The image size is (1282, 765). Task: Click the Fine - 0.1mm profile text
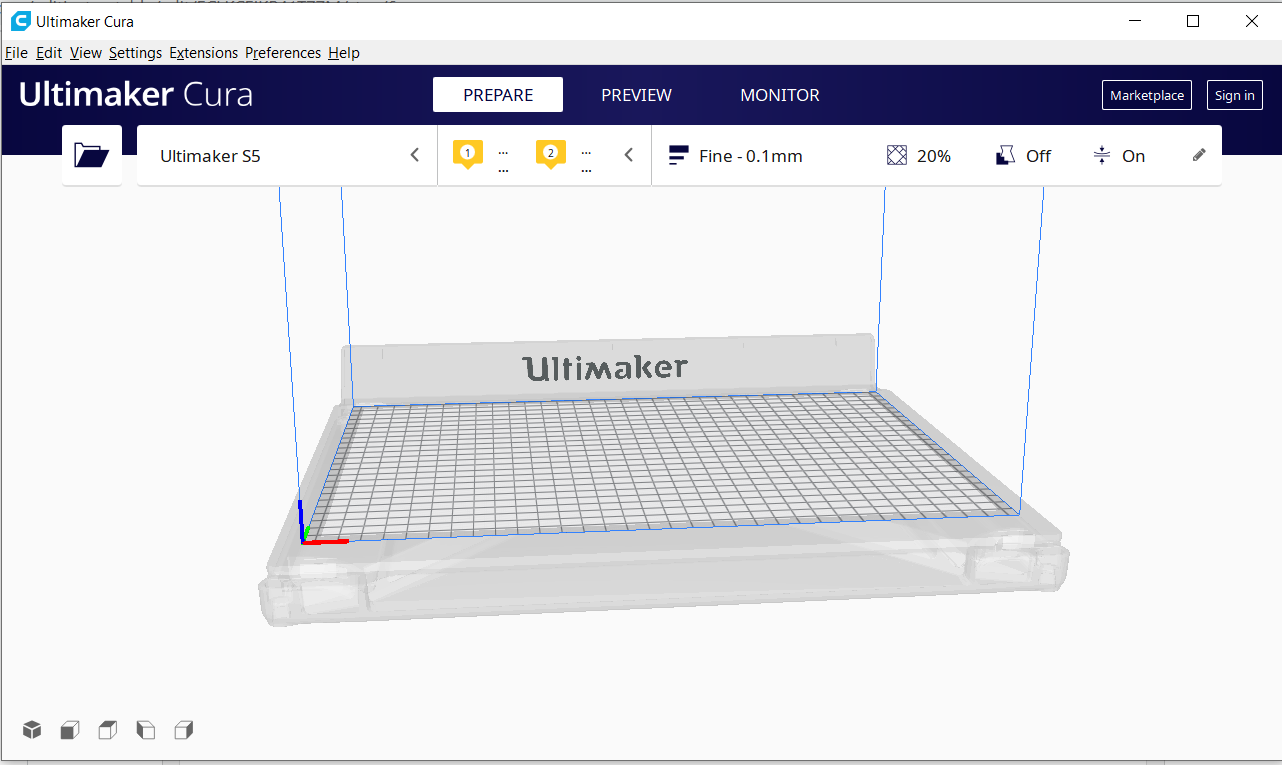point(751,156)
